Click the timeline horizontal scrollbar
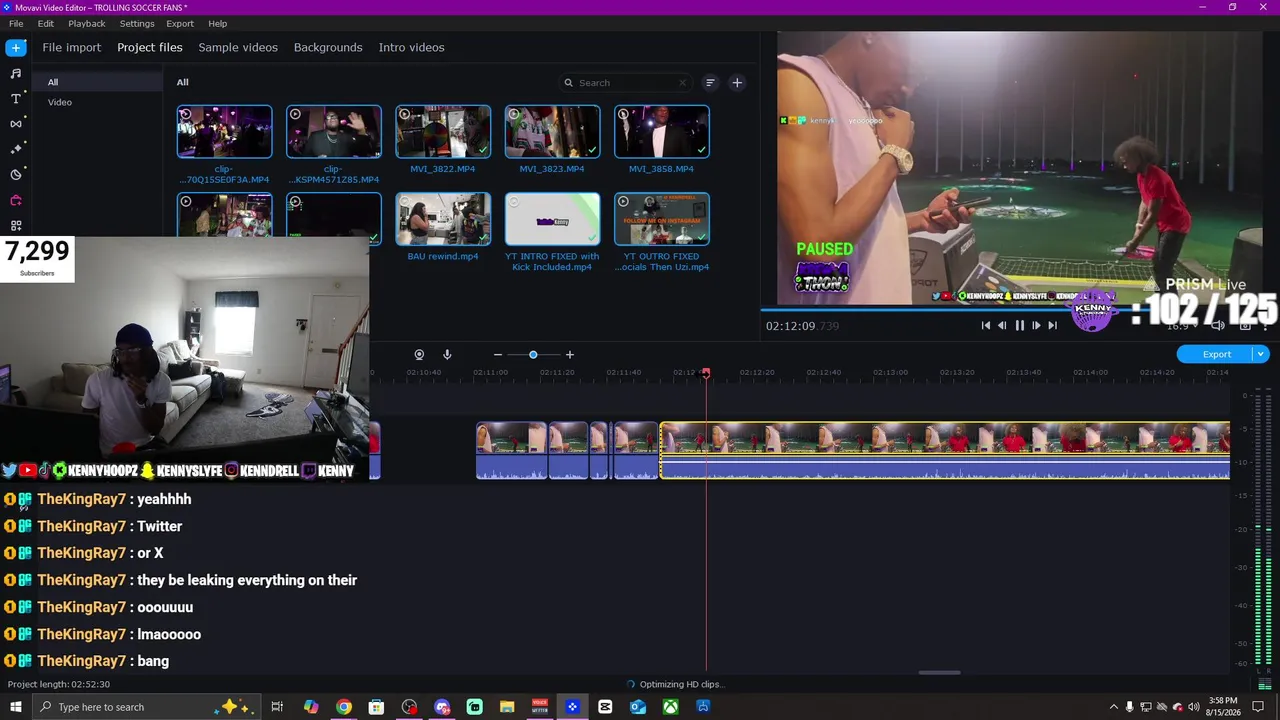 939,672
